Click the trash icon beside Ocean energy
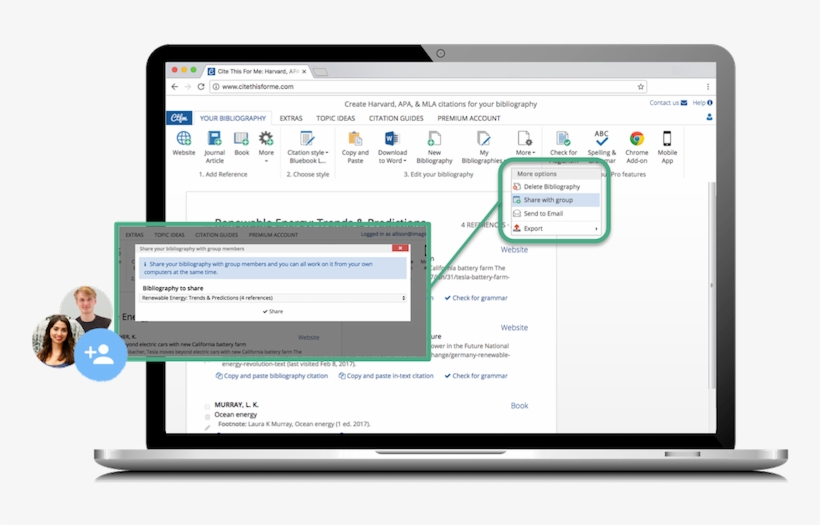The width and height of the screenshot is (820, 525). [x=207, y=417]
